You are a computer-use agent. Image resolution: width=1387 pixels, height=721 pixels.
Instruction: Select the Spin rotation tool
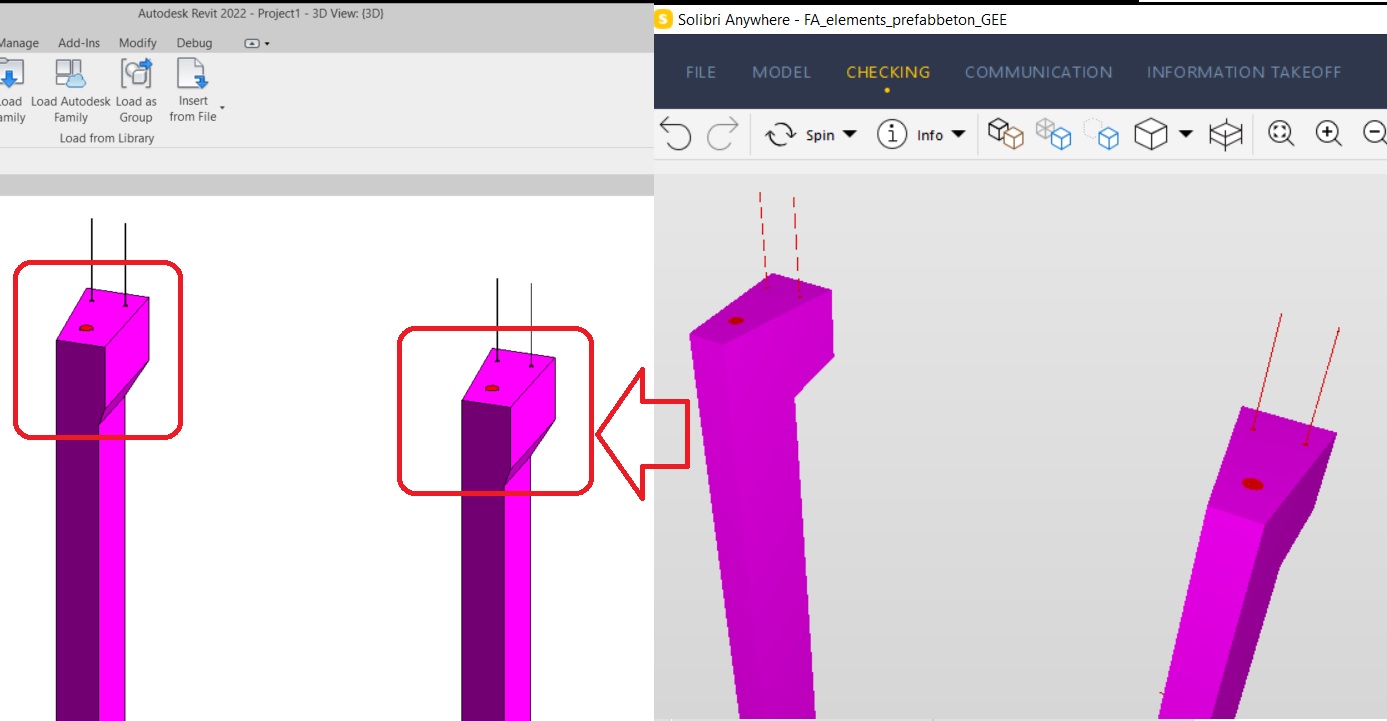pos(780,133)
